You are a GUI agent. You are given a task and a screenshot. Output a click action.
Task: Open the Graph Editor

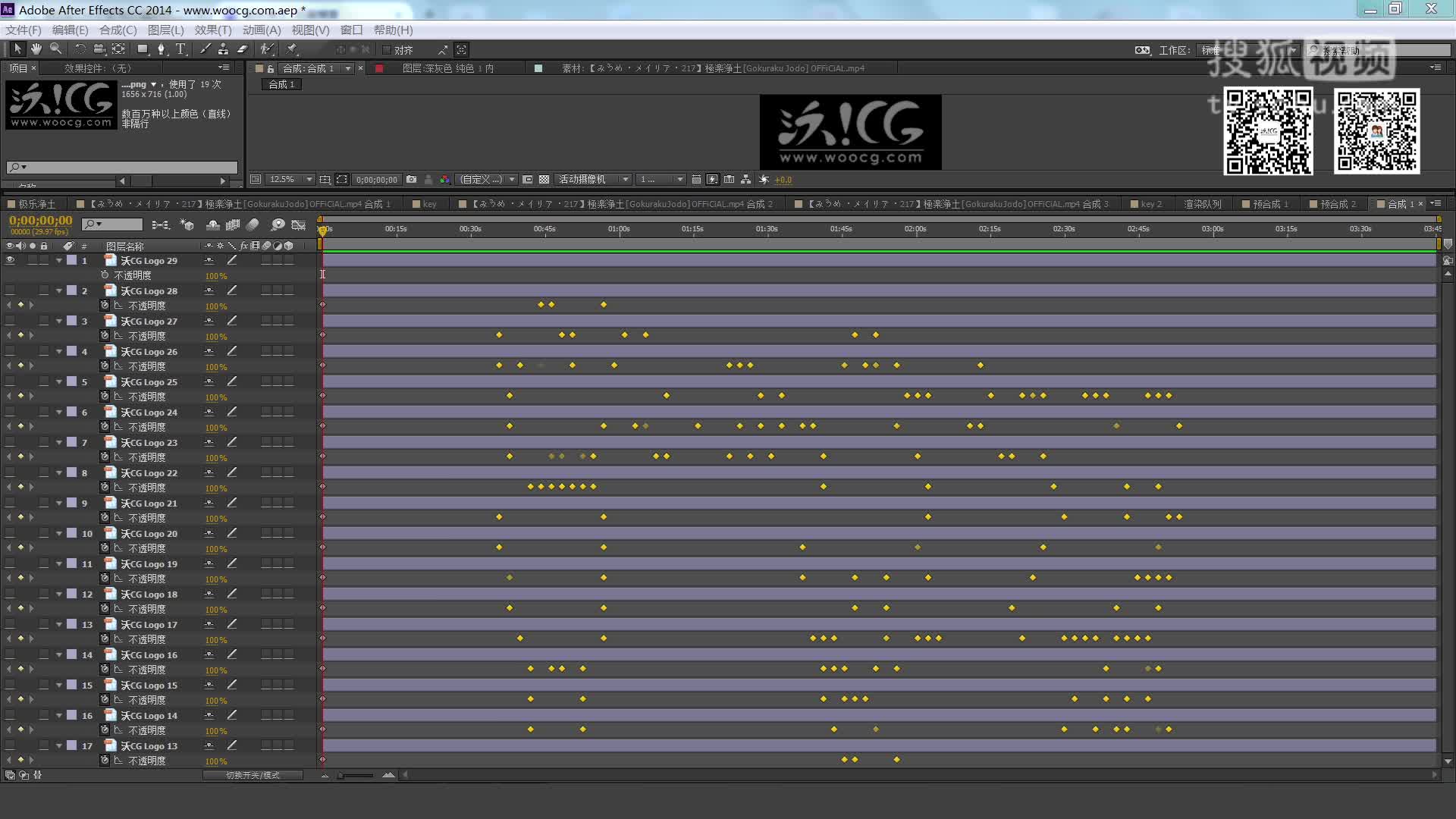299,224
